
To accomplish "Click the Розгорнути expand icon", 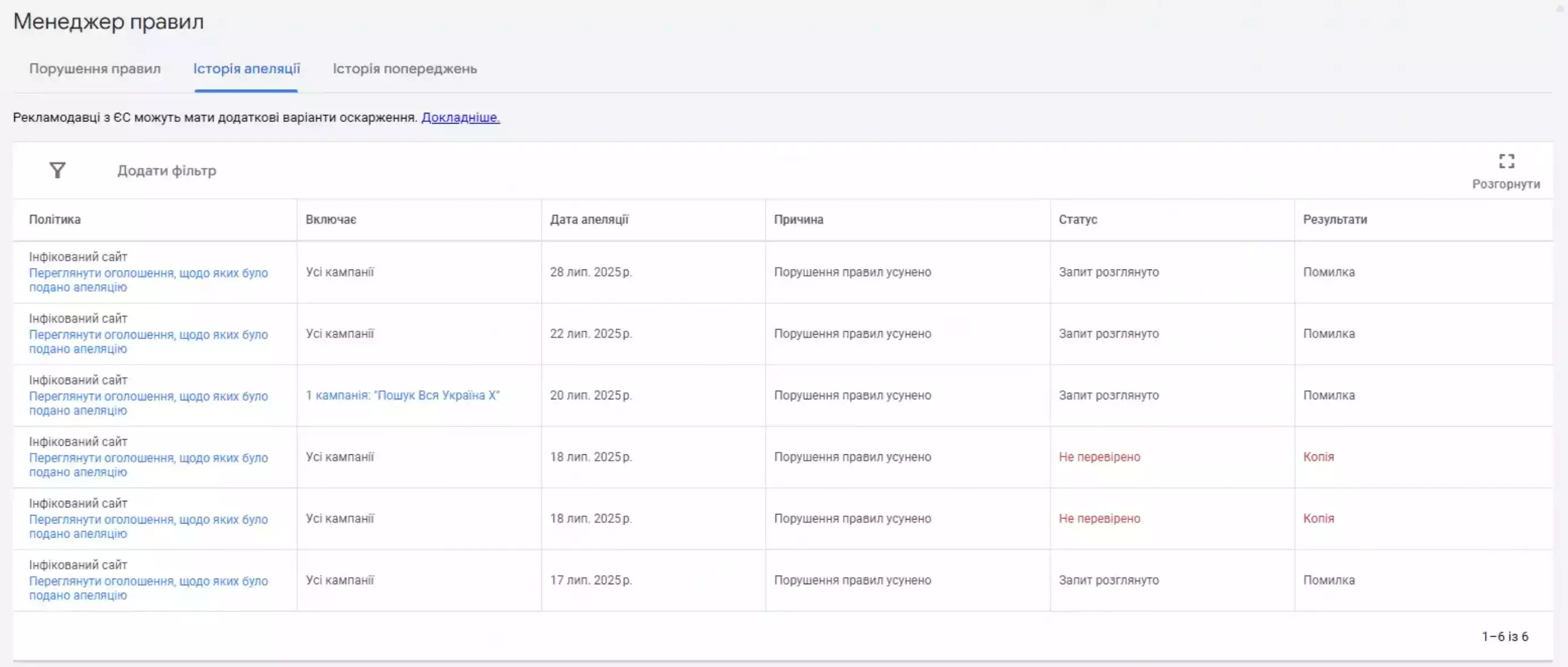I will click(x=1506, y=162).
